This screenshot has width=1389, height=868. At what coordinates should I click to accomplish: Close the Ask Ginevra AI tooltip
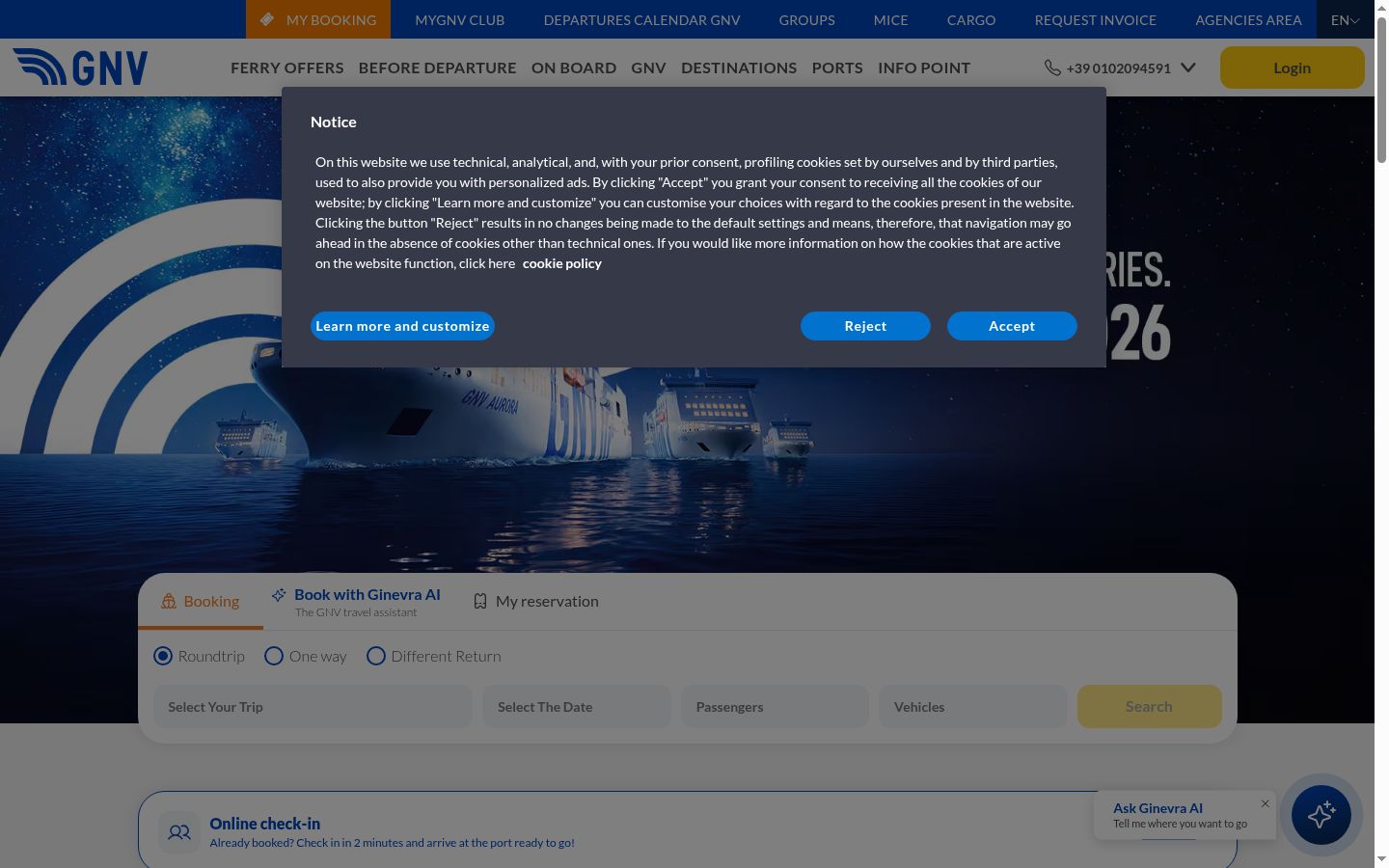(x=1266, y=803)
